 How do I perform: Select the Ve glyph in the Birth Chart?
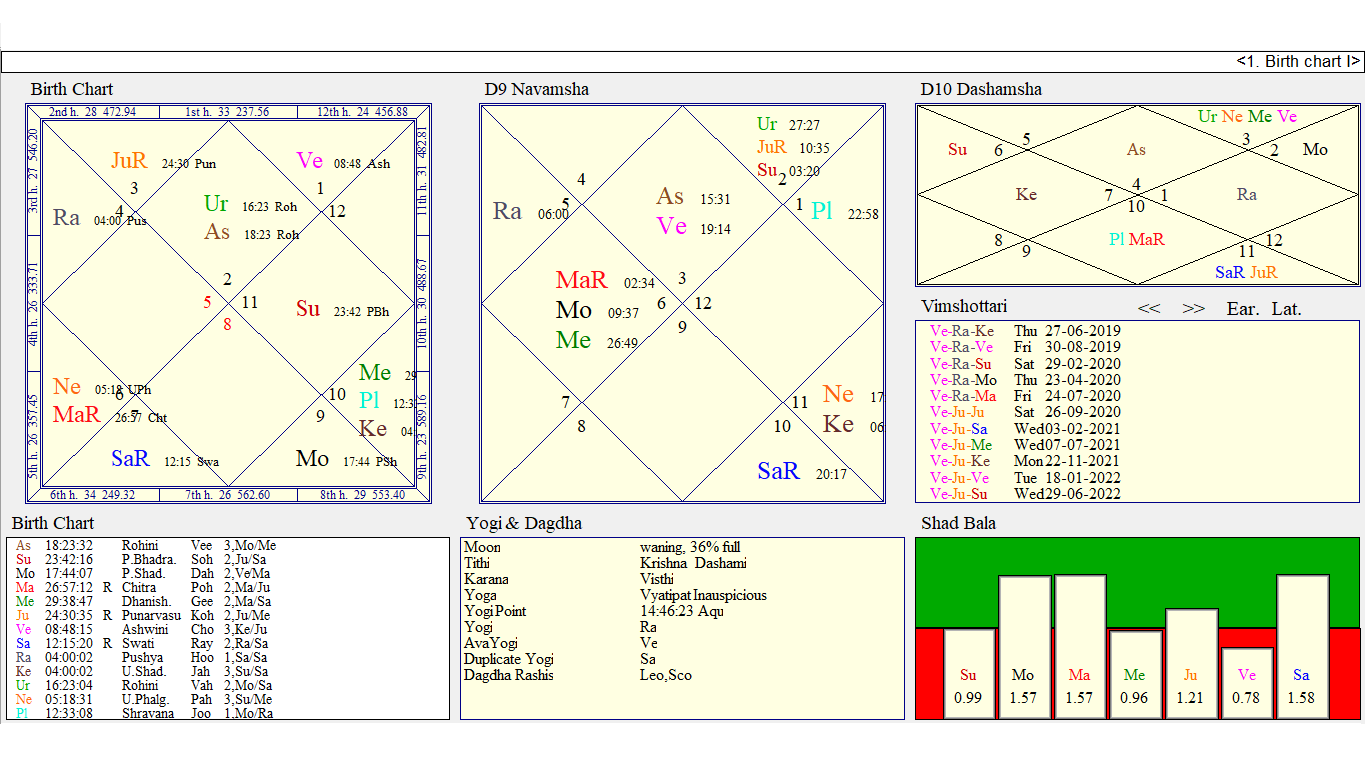pyautogui.click(x=311, y=161)
